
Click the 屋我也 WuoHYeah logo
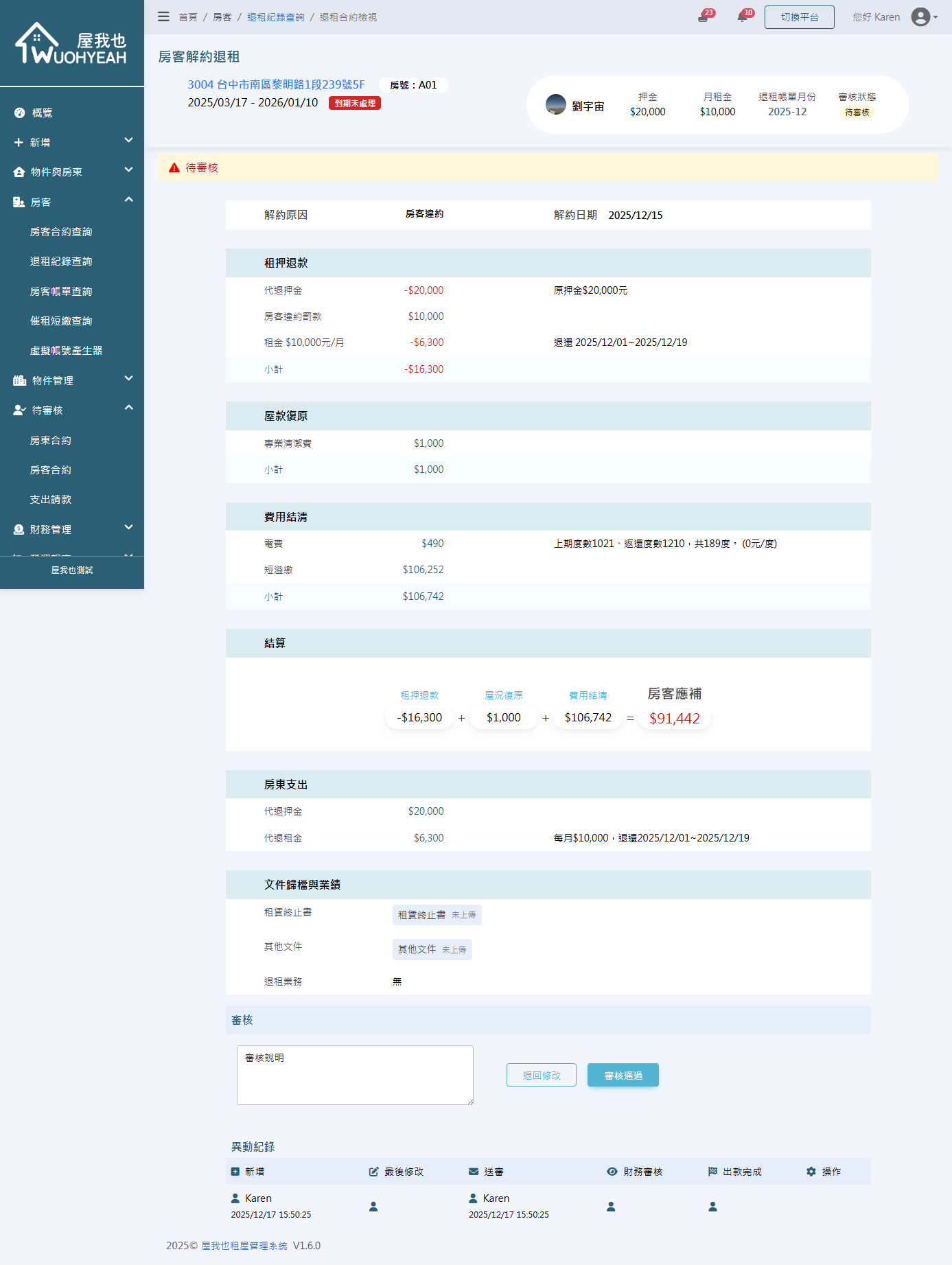(71, 45)
